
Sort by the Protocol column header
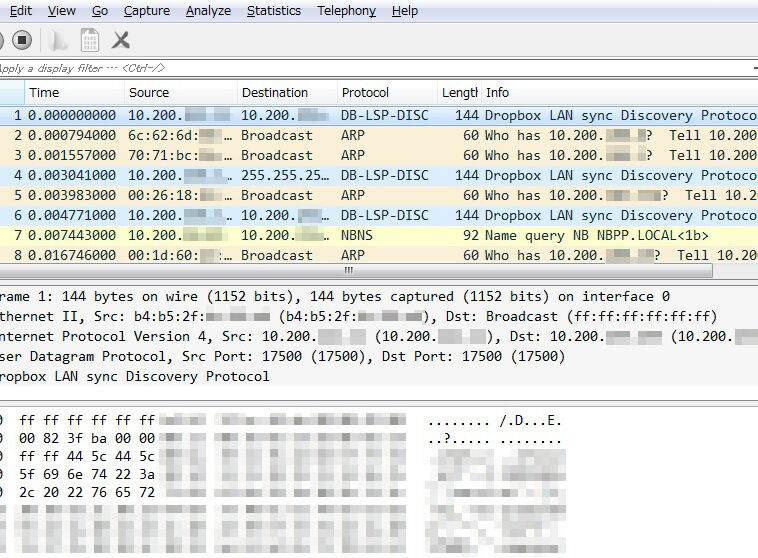pyautogui.click(x=387, y=92)
